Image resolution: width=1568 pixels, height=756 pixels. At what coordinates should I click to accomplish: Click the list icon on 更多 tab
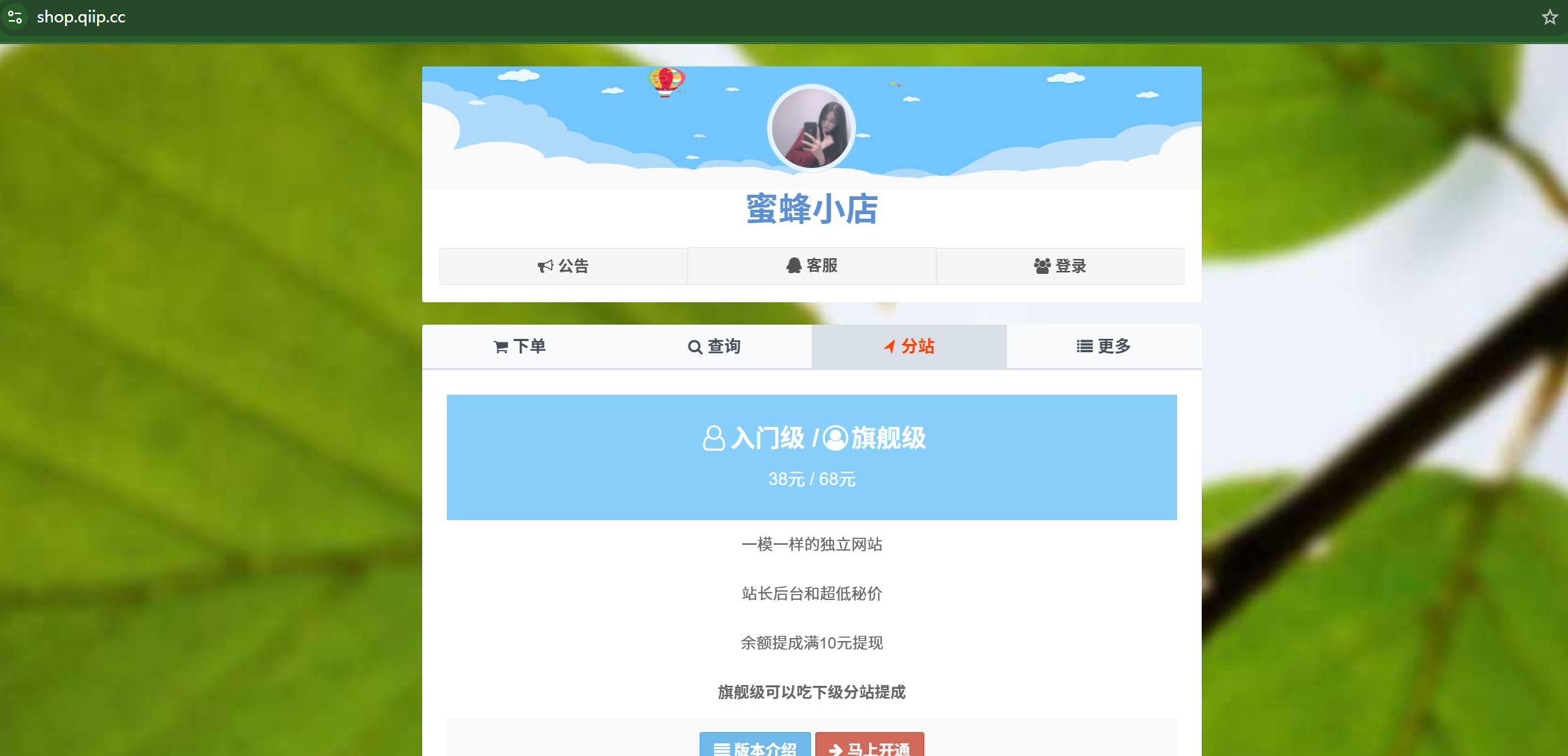coord(1085,346)
